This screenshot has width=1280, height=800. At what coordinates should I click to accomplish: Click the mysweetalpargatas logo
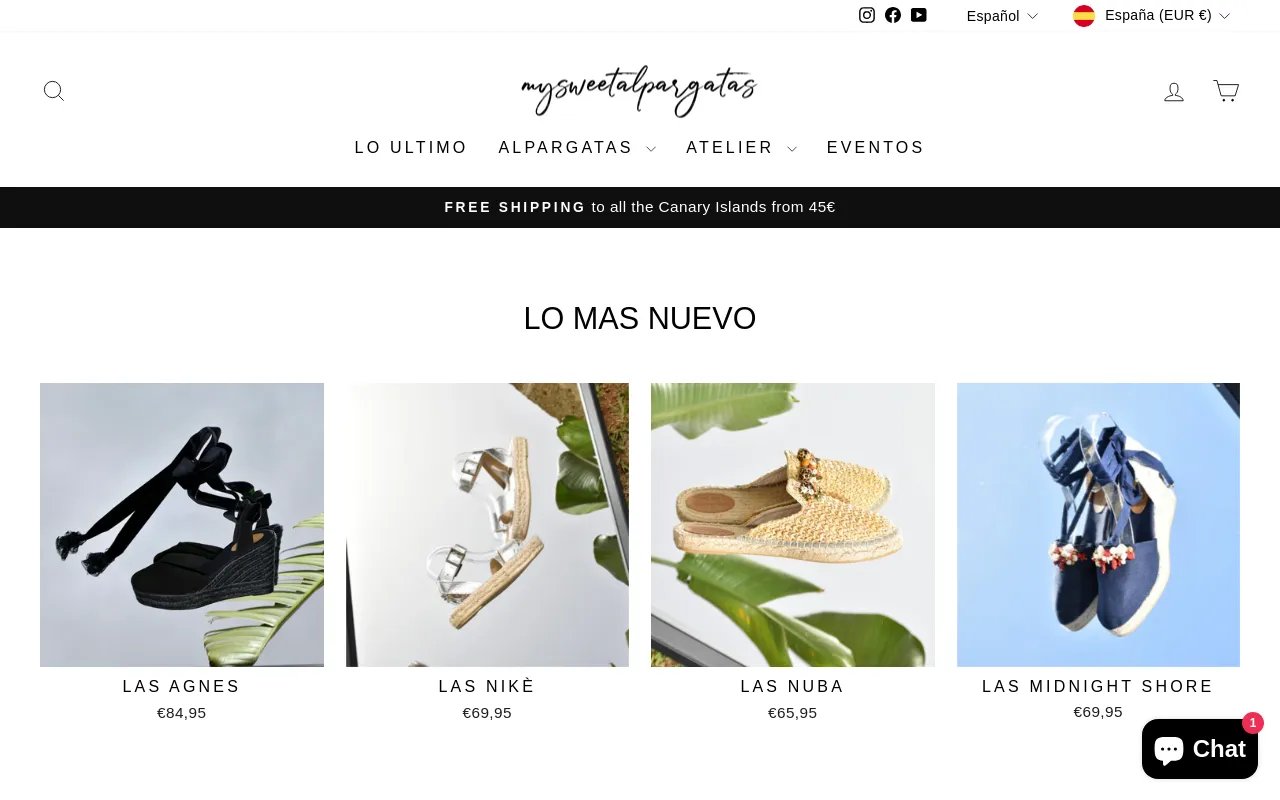click(x=639, y=91)
